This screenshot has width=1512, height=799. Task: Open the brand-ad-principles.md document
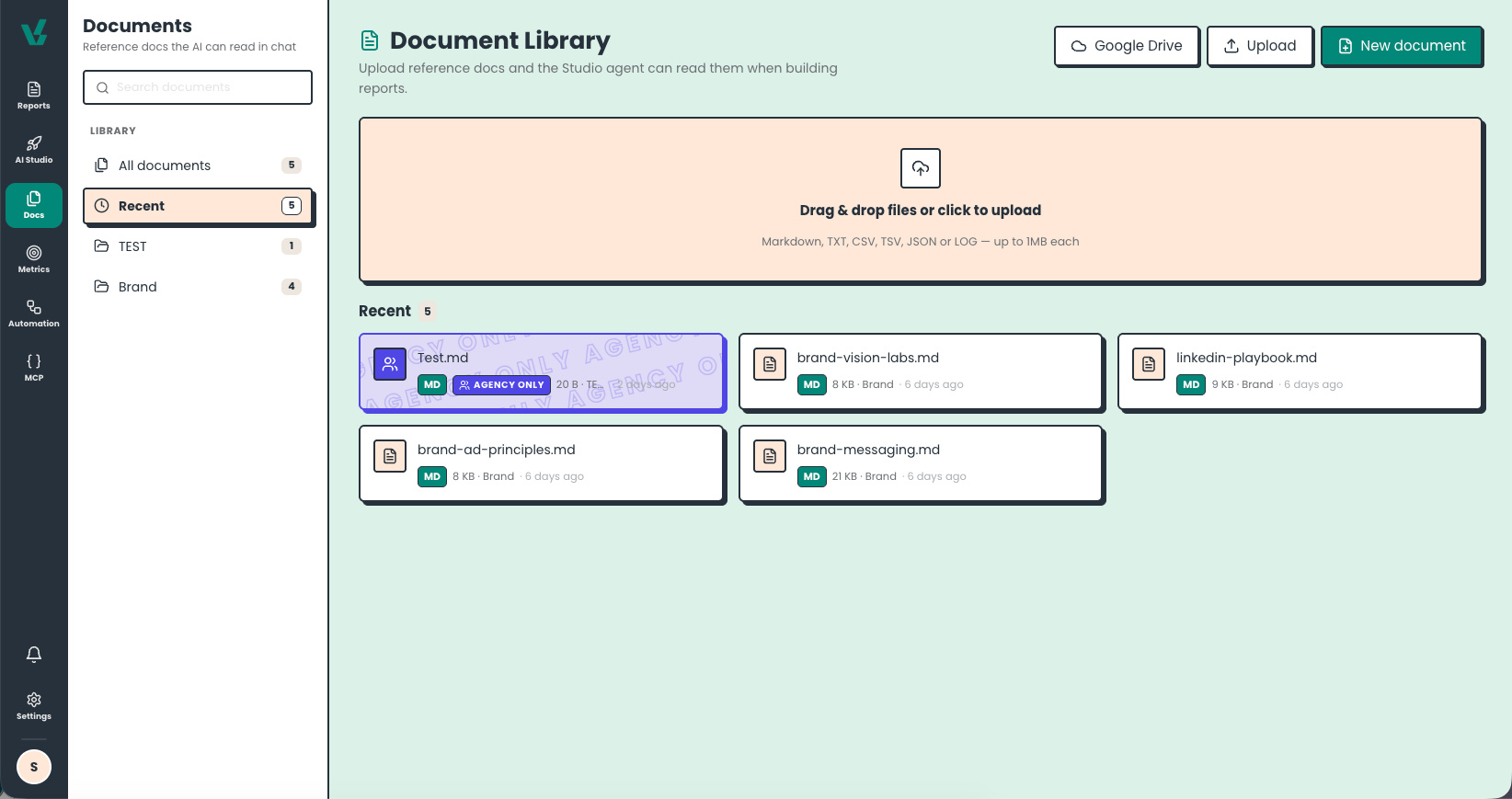(542, 463)
